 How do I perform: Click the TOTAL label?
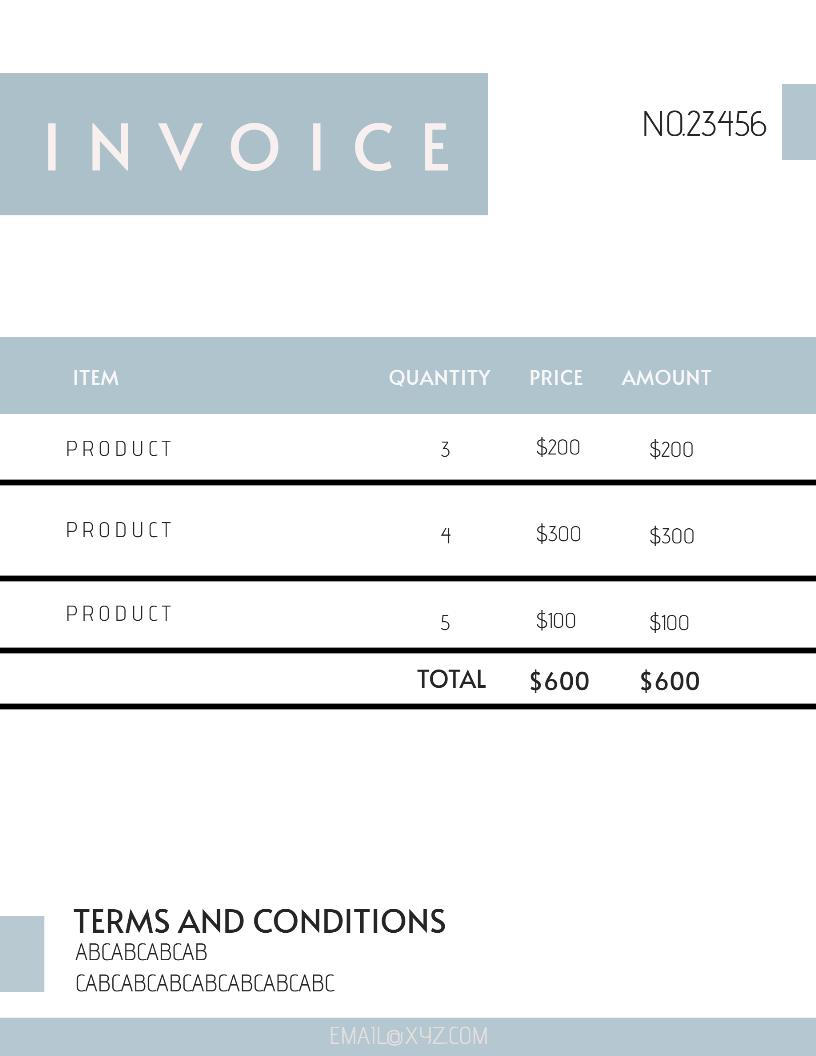pyautogui.click(x=451, y=680)
